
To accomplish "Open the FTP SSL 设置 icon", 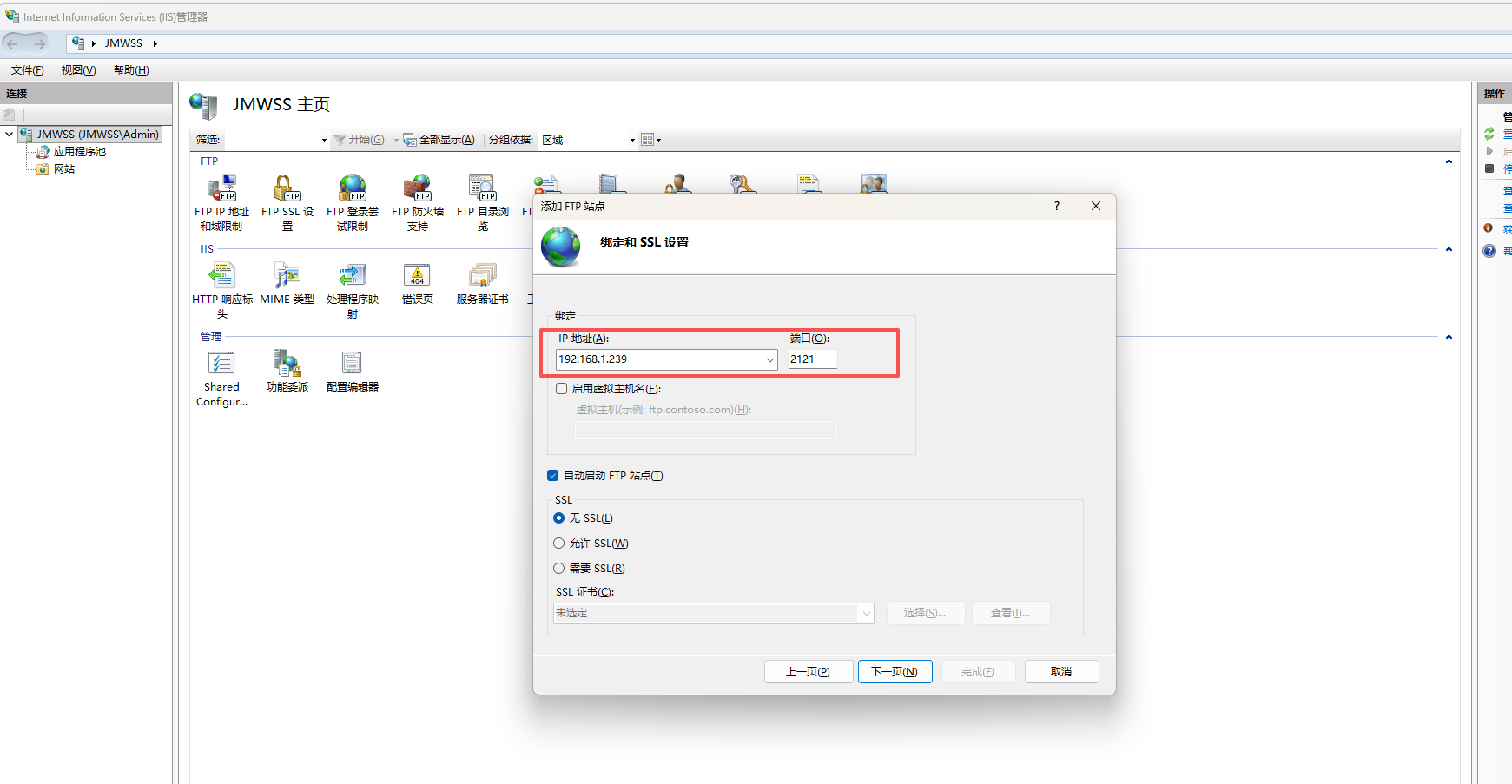I will tap(287, 188).
